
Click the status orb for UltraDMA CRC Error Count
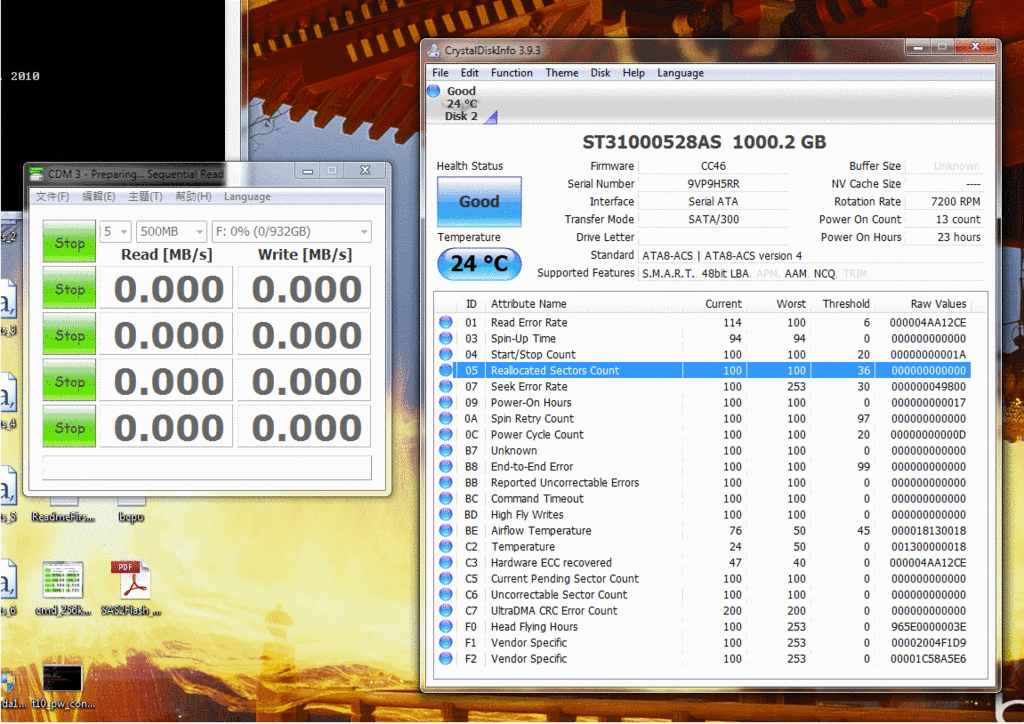tap(446, 610)
